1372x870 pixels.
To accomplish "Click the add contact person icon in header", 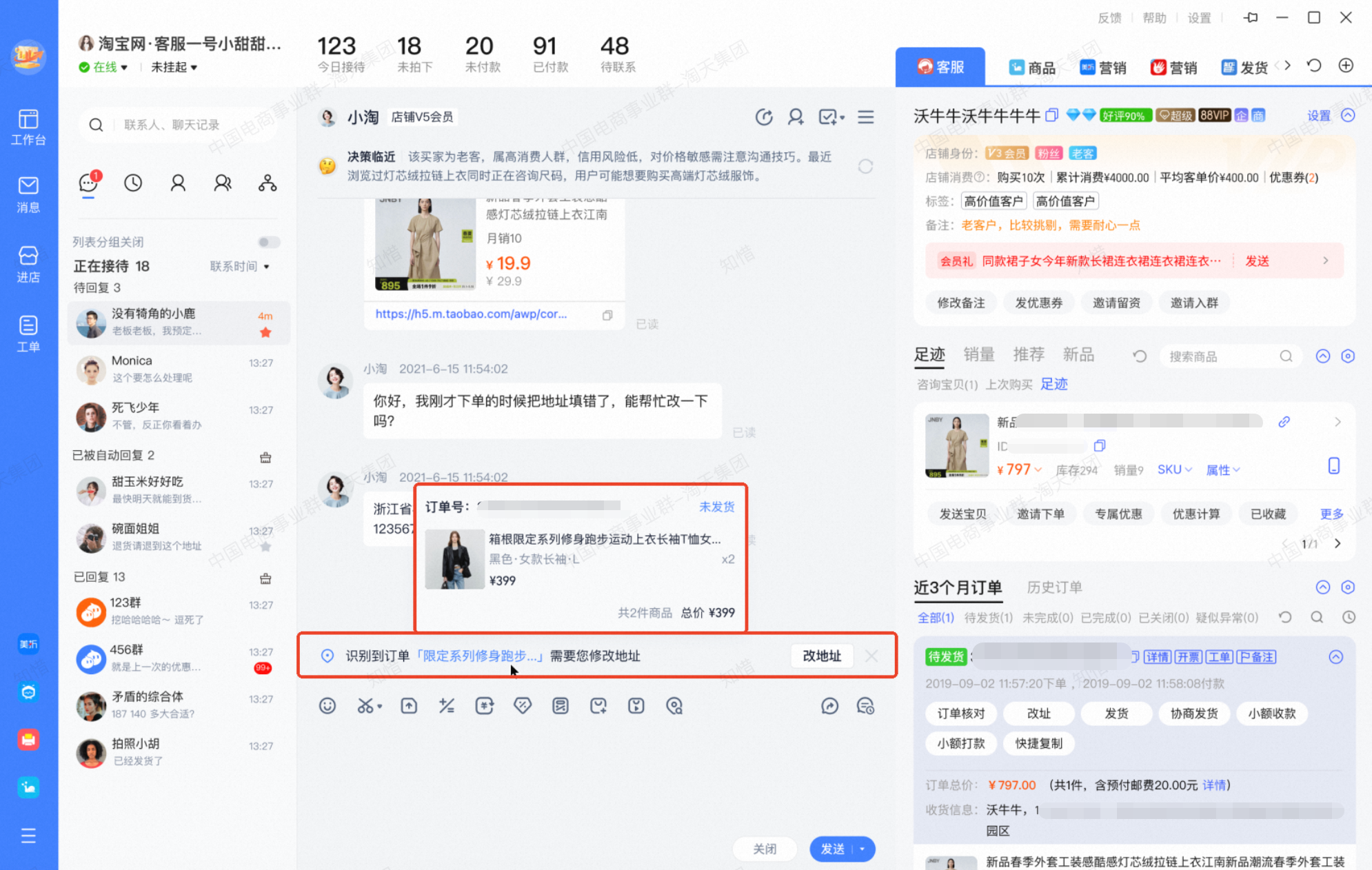I will [x=796, y=117].
